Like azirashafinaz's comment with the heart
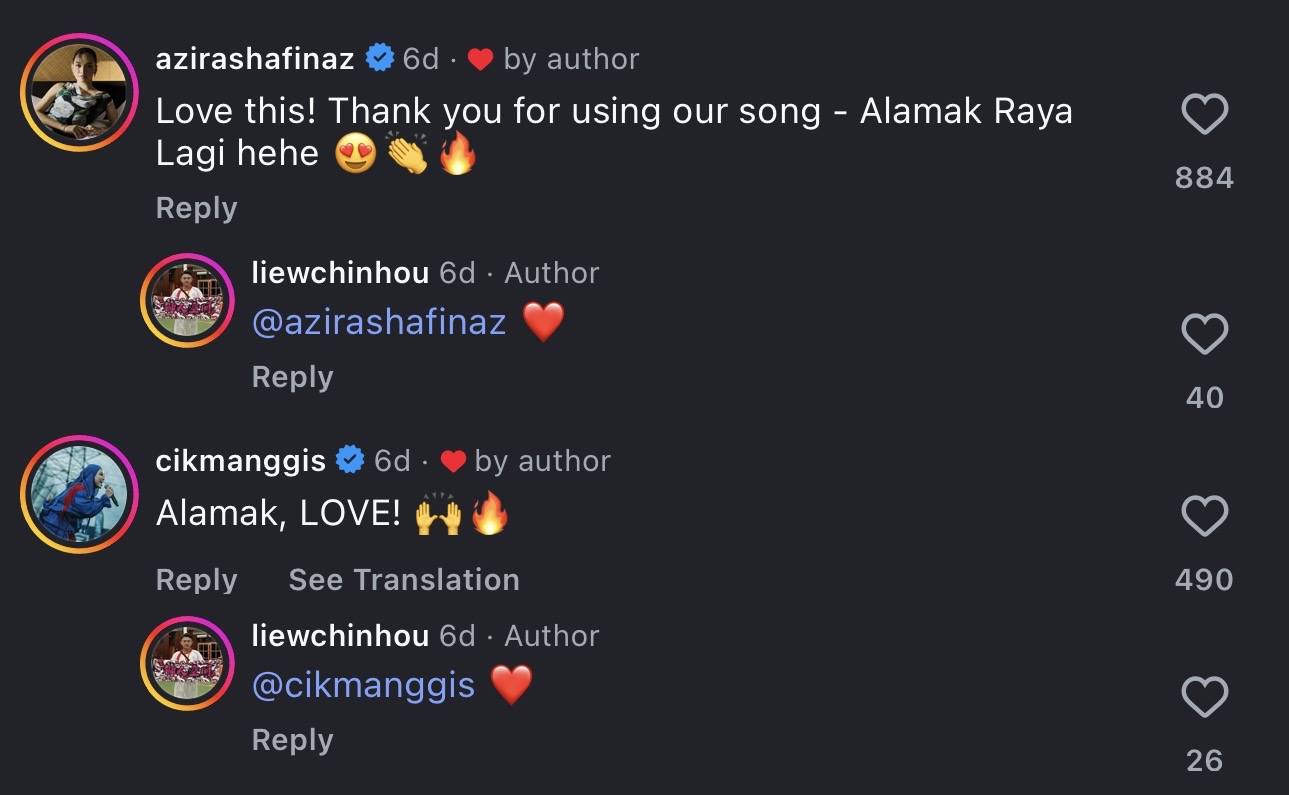The height and width of the screenshot is (795, 1289). pos(1204,116)
